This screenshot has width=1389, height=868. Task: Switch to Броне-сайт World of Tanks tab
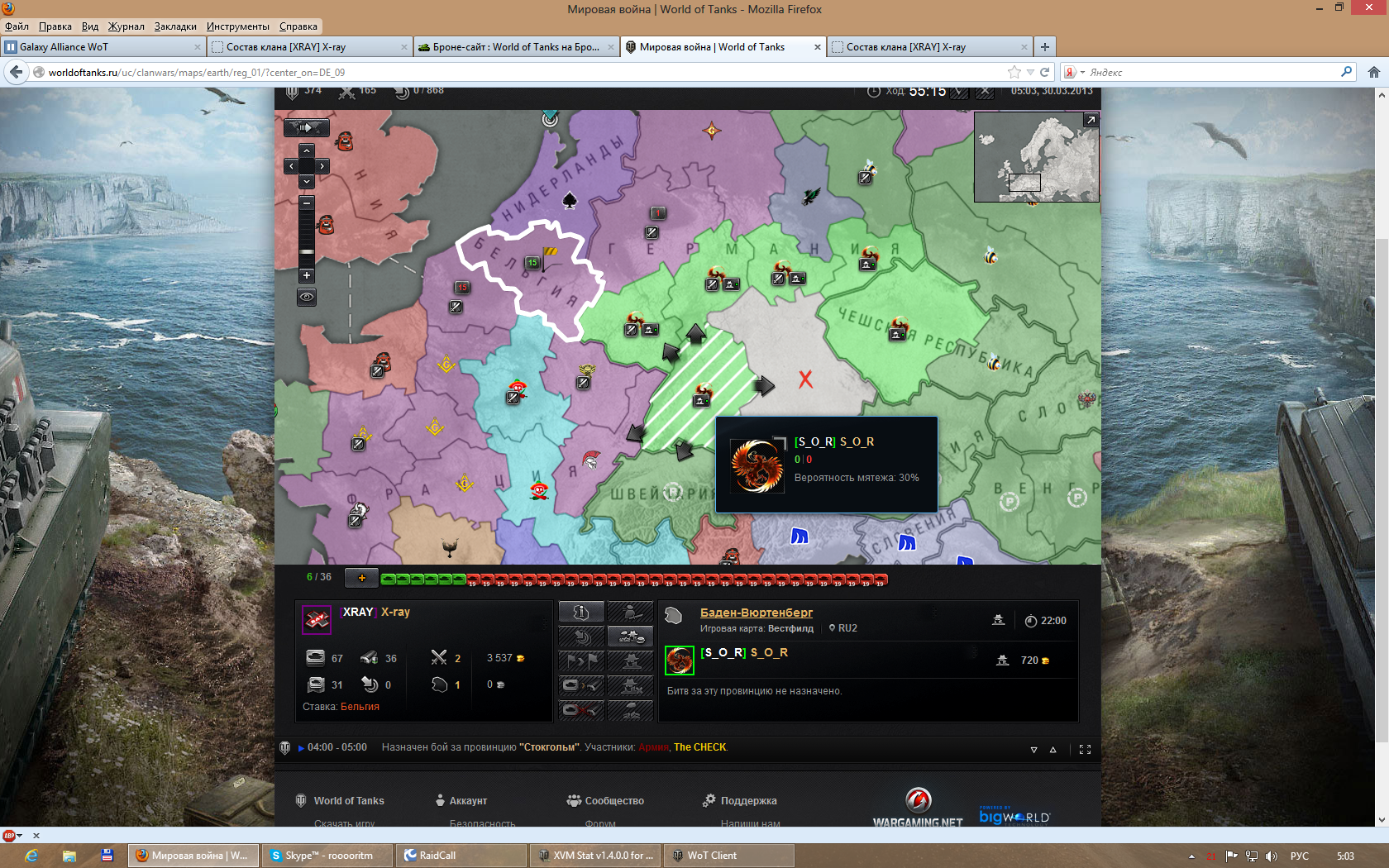tap(516, 47)
